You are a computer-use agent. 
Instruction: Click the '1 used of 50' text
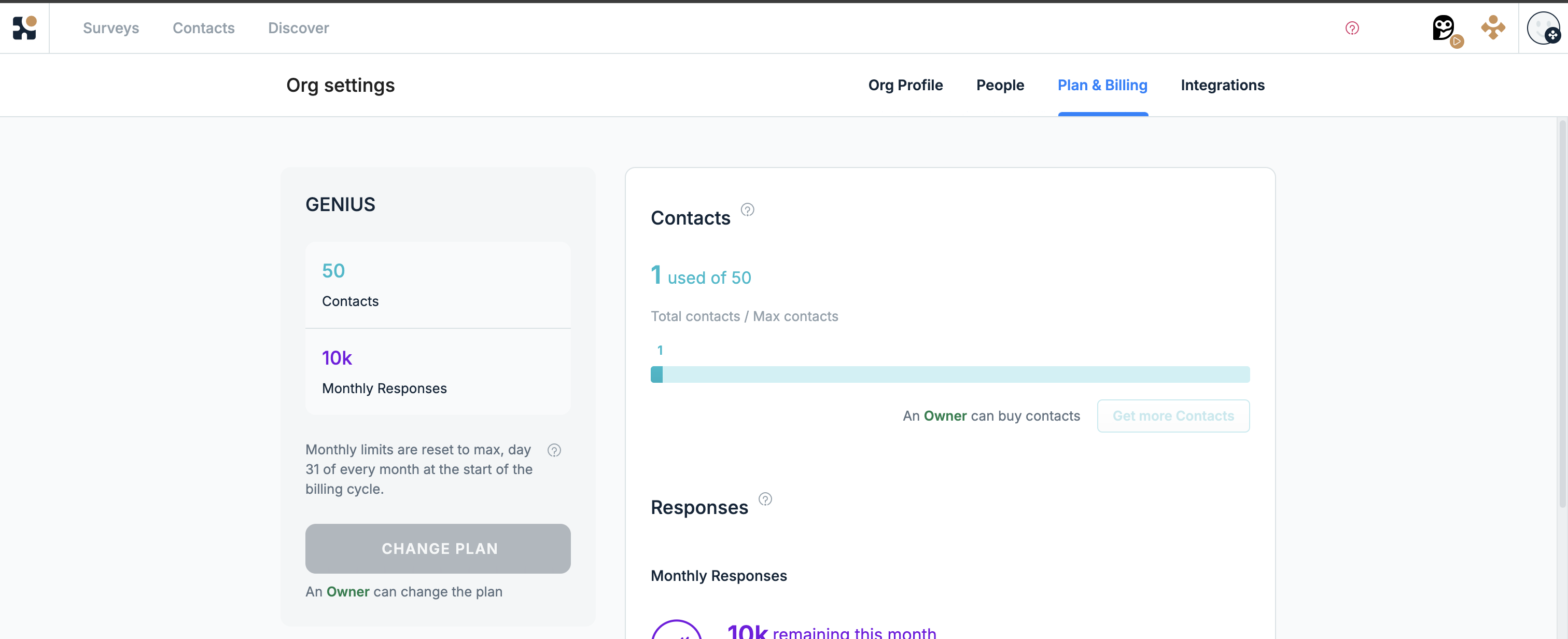[x=701, y=276]
